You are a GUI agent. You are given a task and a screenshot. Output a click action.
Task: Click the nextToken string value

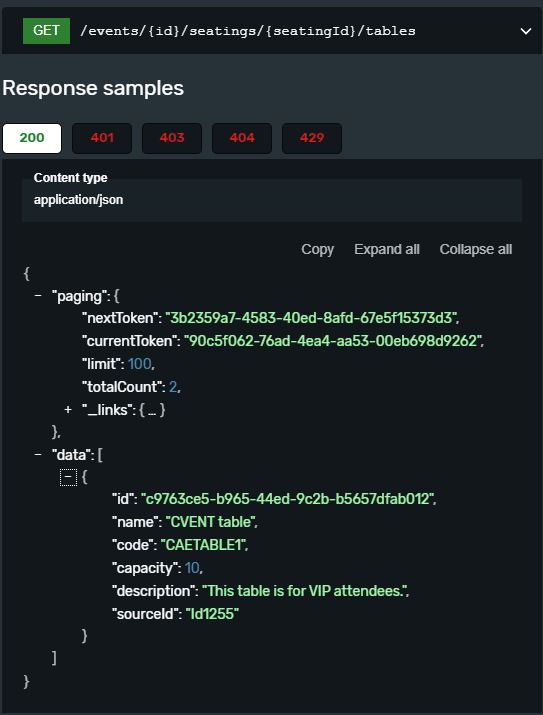312,318
